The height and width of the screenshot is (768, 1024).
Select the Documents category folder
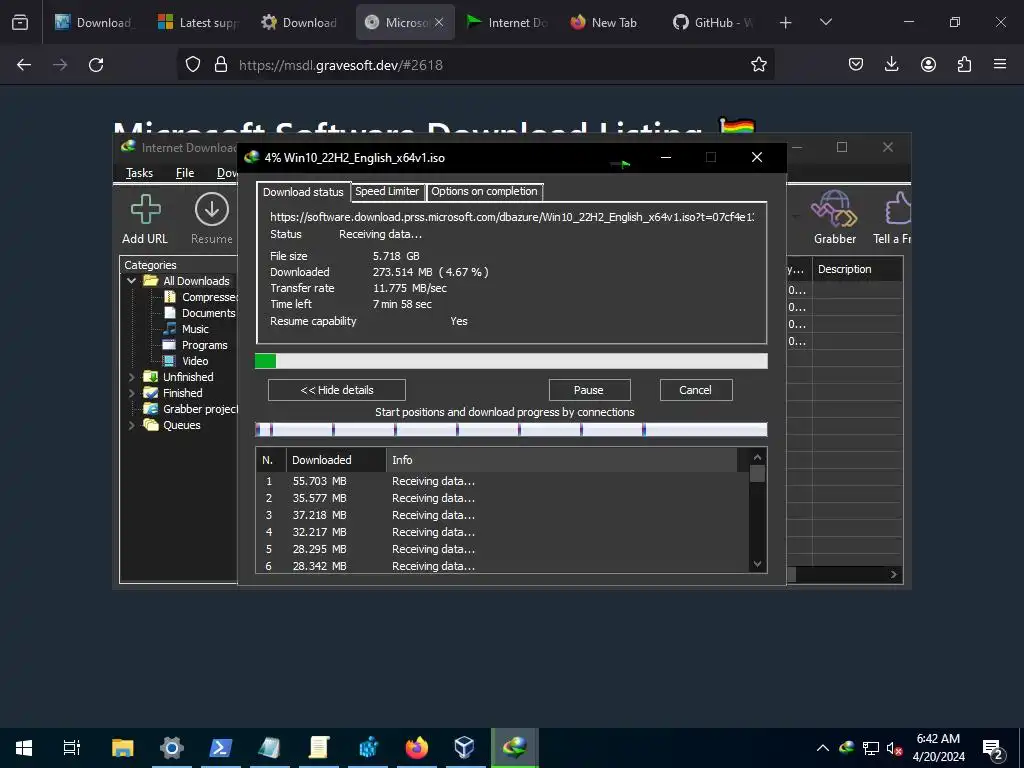click(200, 313)
